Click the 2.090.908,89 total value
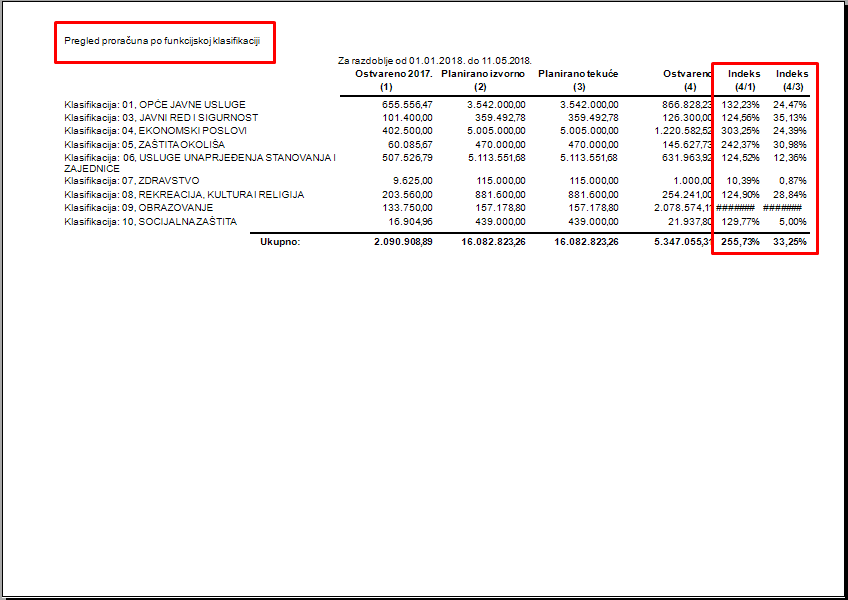This screenshot has width=848, height=600. coord(403,242)
